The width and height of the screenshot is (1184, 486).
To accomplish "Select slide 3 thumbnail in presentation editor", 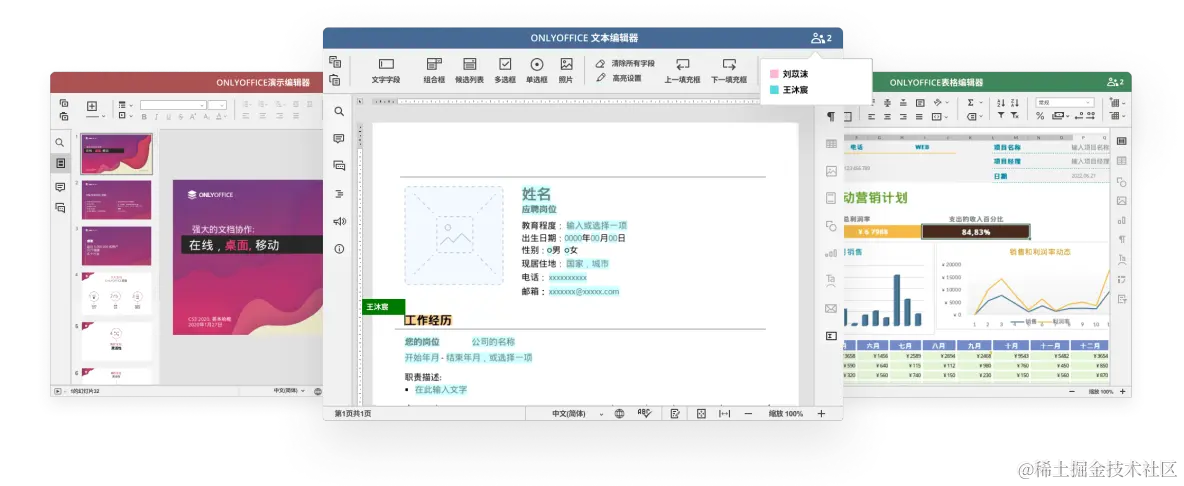I will pyautogui.click(x=117, y=246).
